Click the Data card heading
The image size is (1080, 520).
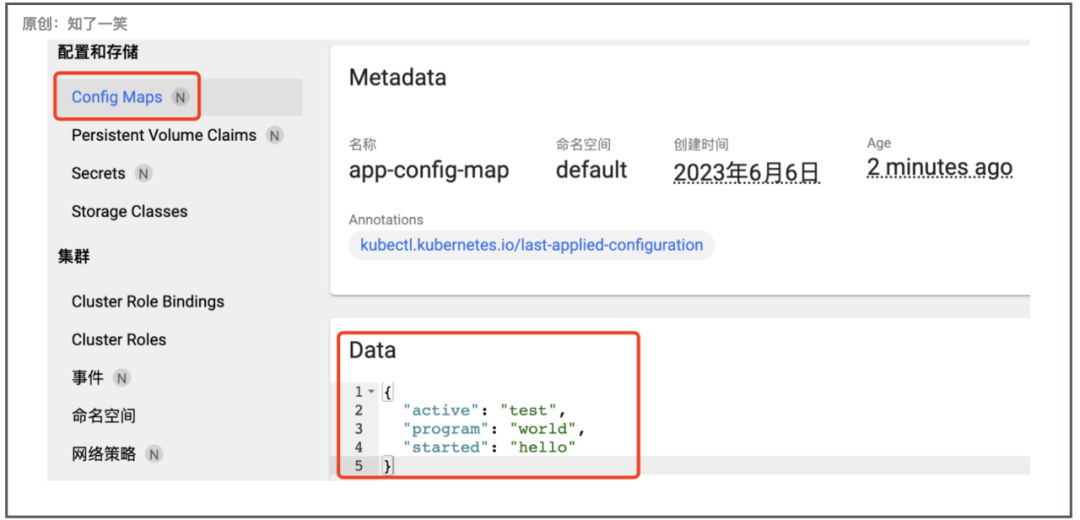point(373,351)
